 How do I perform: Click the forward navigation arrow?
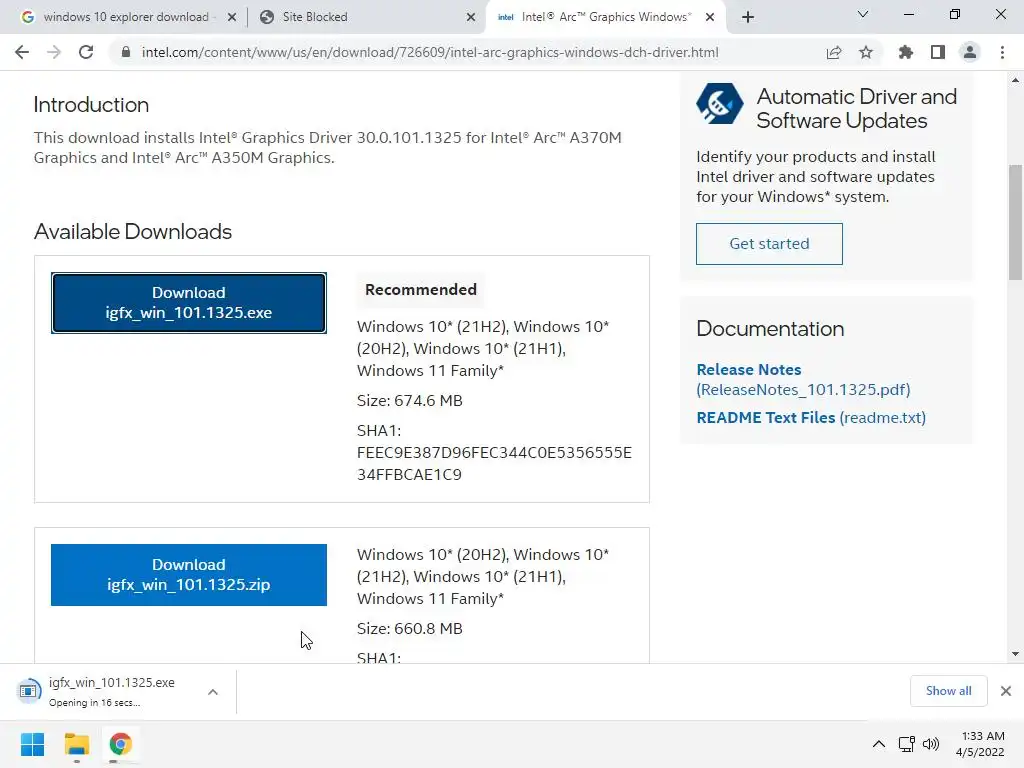54,52
